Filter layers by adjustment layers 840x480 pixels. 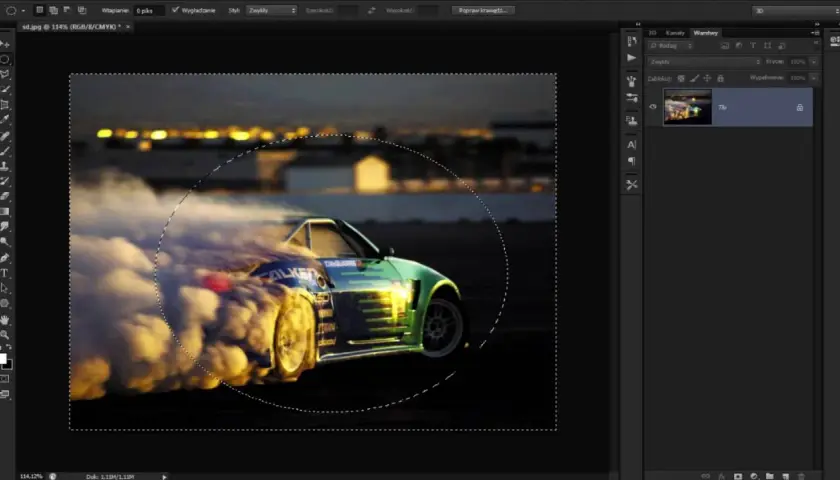pyautogui.click(x=739, y=46)
